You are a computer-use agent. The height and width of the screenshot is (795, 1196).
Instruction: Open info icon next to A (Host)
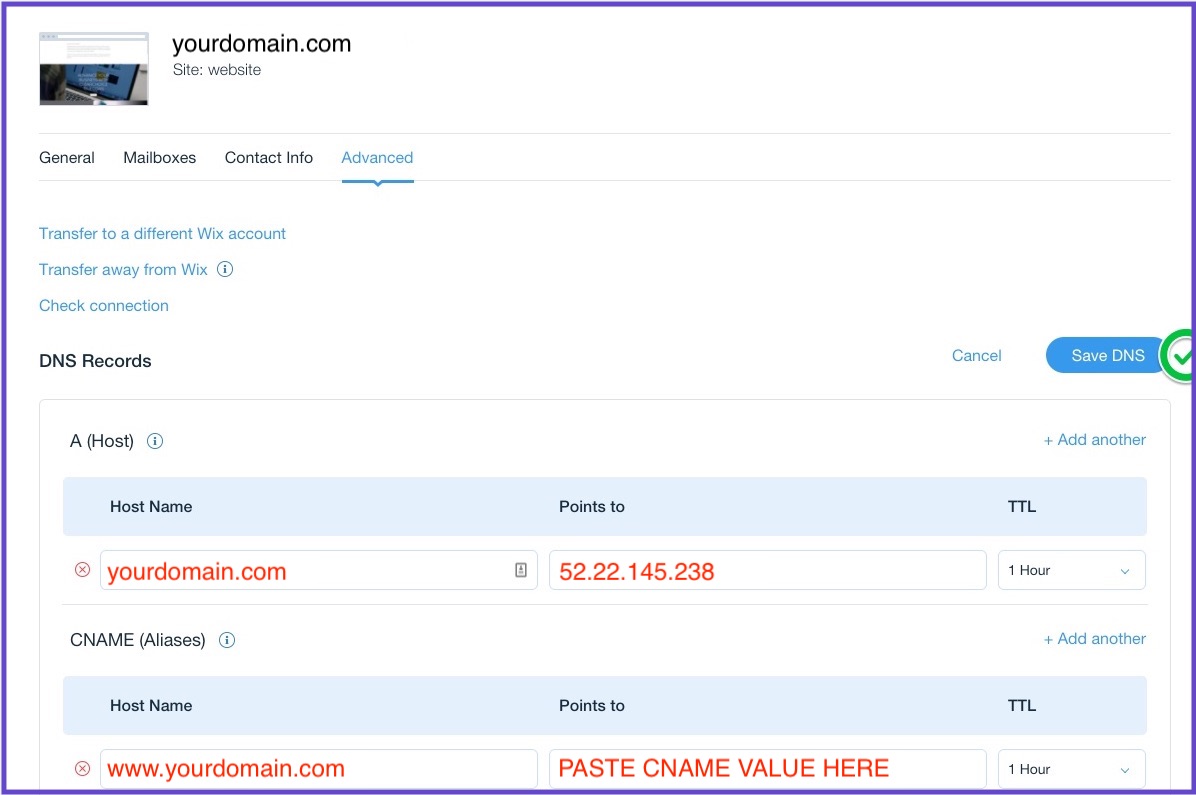[x=155, y=441]
